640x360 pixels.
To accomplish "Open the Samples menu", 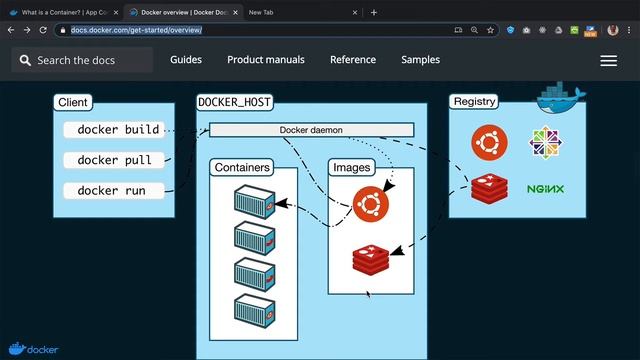I will coord(420,60).
